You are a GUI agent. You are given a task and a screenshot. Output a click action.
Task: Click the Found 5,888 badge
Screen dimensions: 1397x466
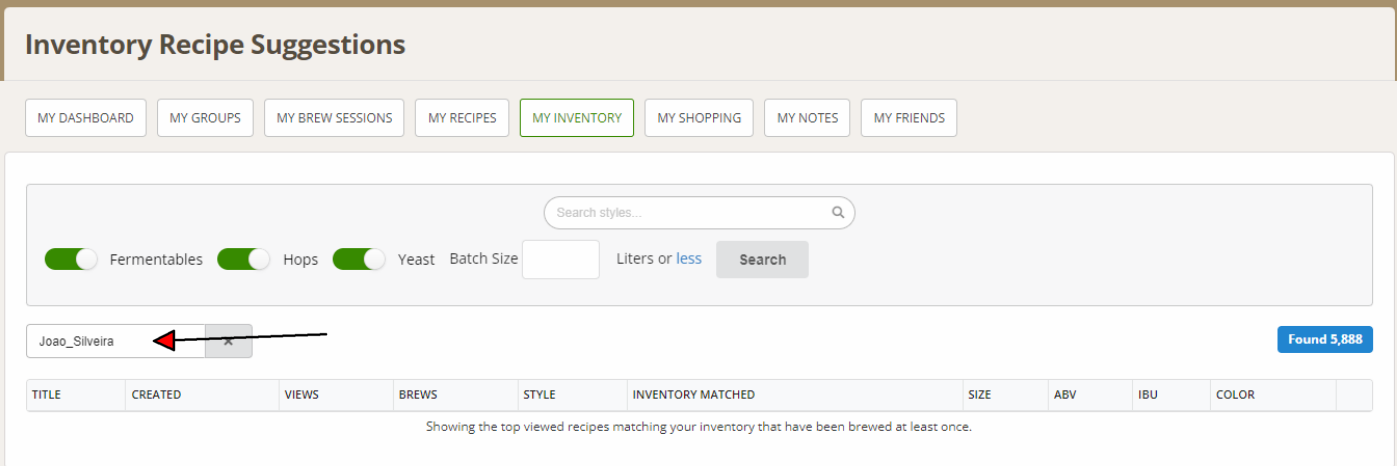coord(1324,340)
